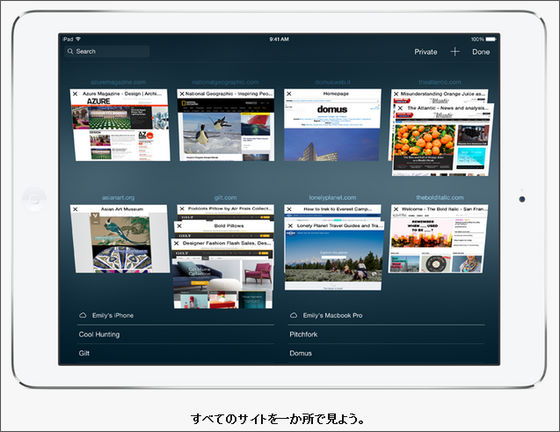Screen dimensions: 560x432
Task: Select the Asian Art Museum thumbnail
Action: [120, 239]
